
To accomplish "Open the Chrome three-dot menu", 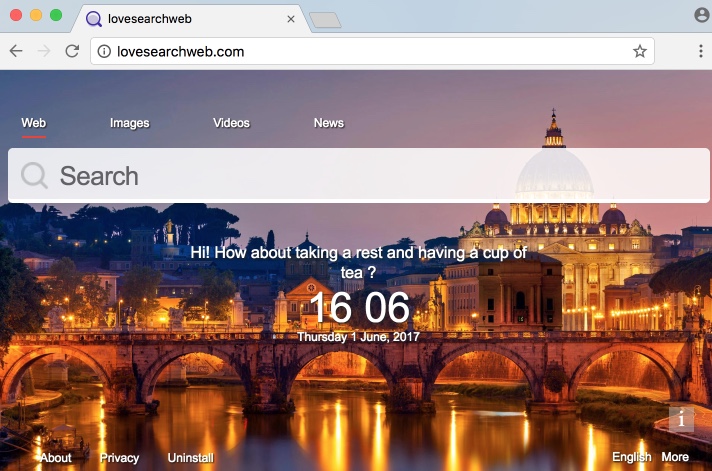I will (x=701, y=51).
